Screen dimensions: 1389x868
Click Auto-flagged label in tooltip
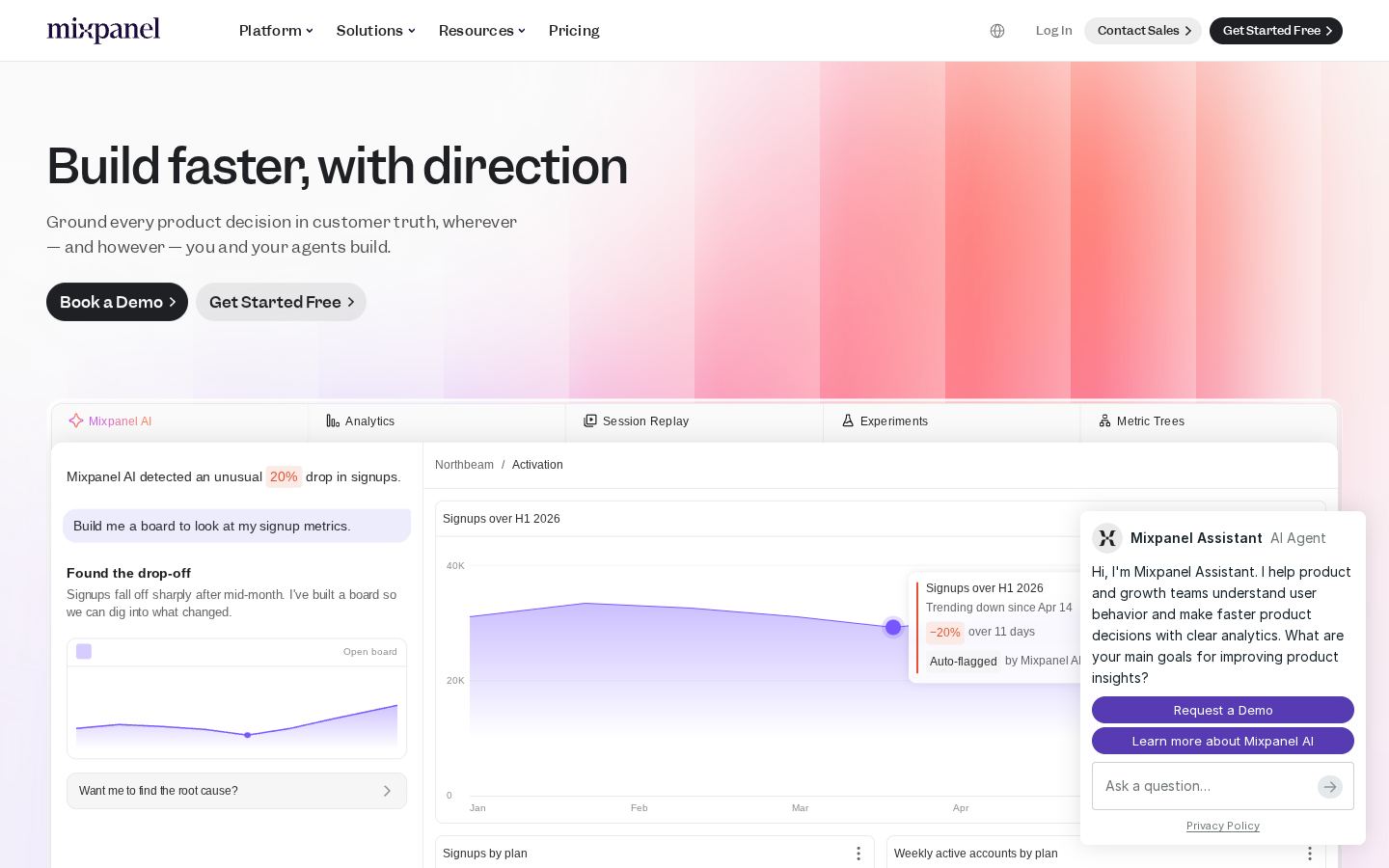click(x=963, y=662)
